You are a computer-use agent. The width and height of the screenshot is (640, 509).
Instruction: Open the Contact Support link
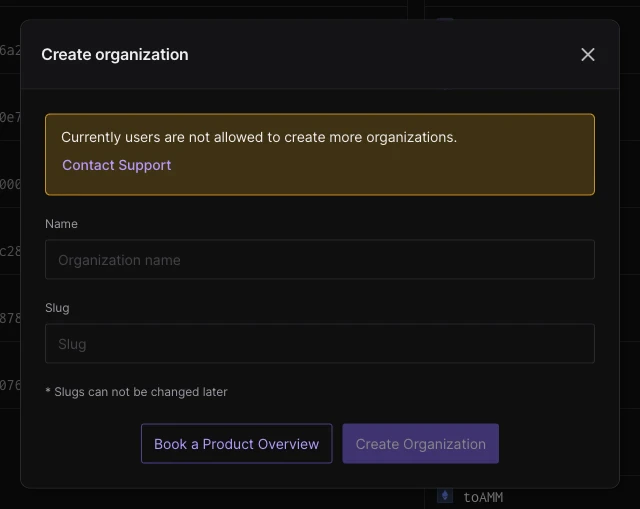tap(117, 165)
